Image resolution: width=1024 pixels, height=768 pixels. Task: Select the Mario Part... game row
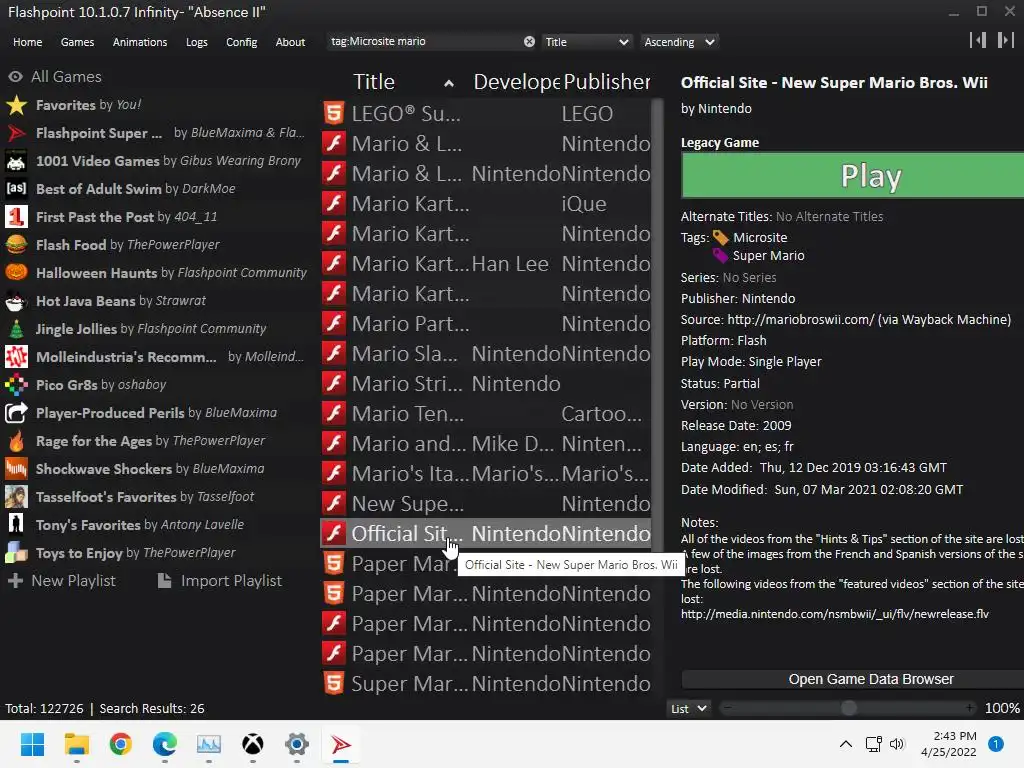click(x=487, y=323)
